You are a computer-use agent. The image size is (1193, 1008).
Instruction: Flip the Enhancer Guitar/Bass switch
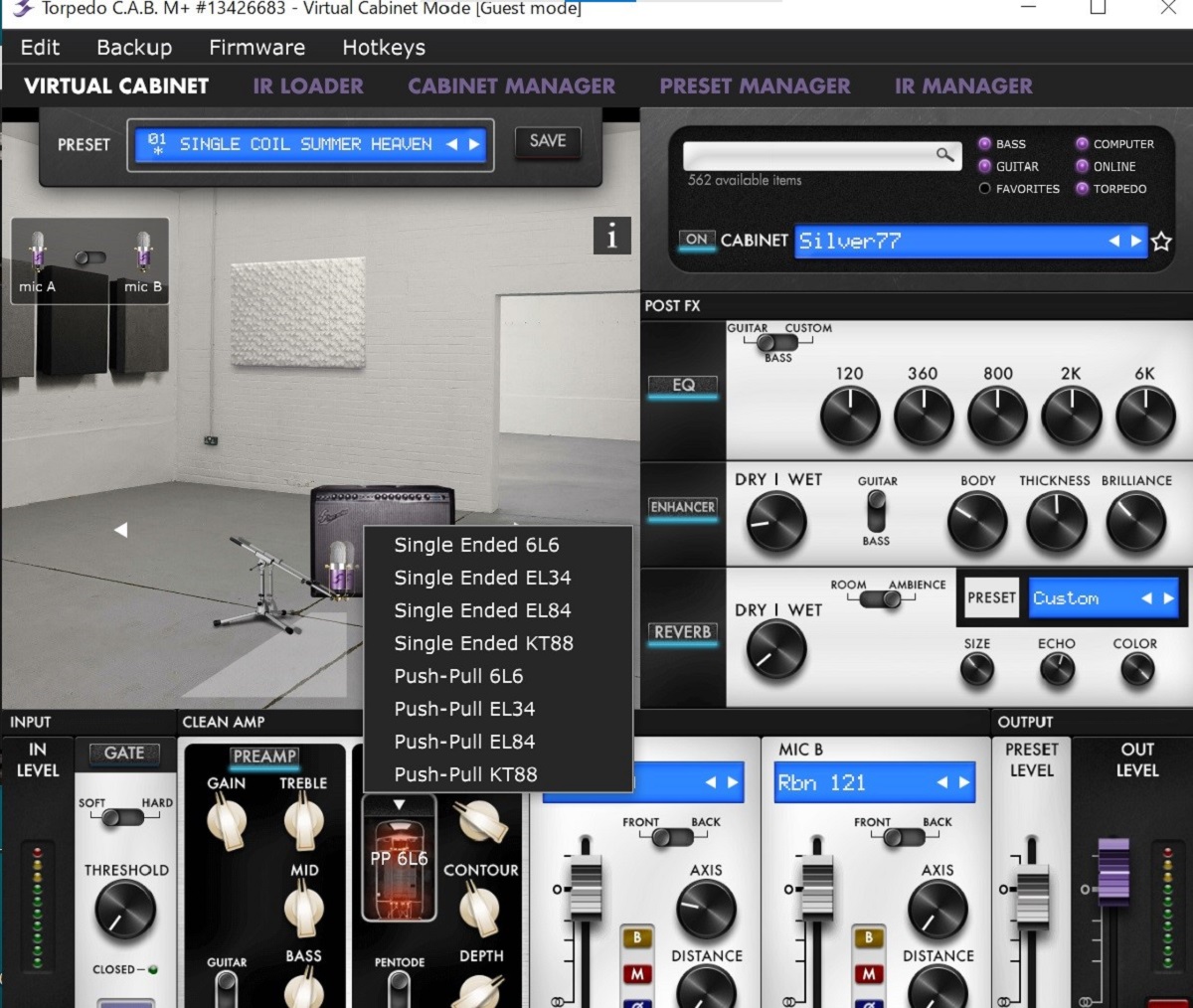(x=876, y=513)
